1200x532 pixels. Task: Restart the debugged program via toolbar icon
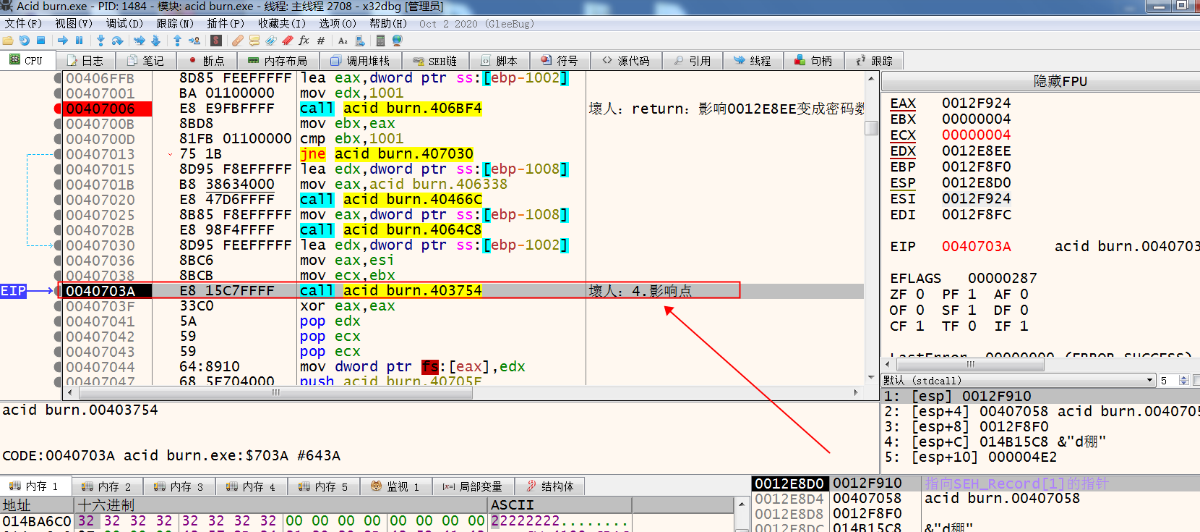coord(24,40)
